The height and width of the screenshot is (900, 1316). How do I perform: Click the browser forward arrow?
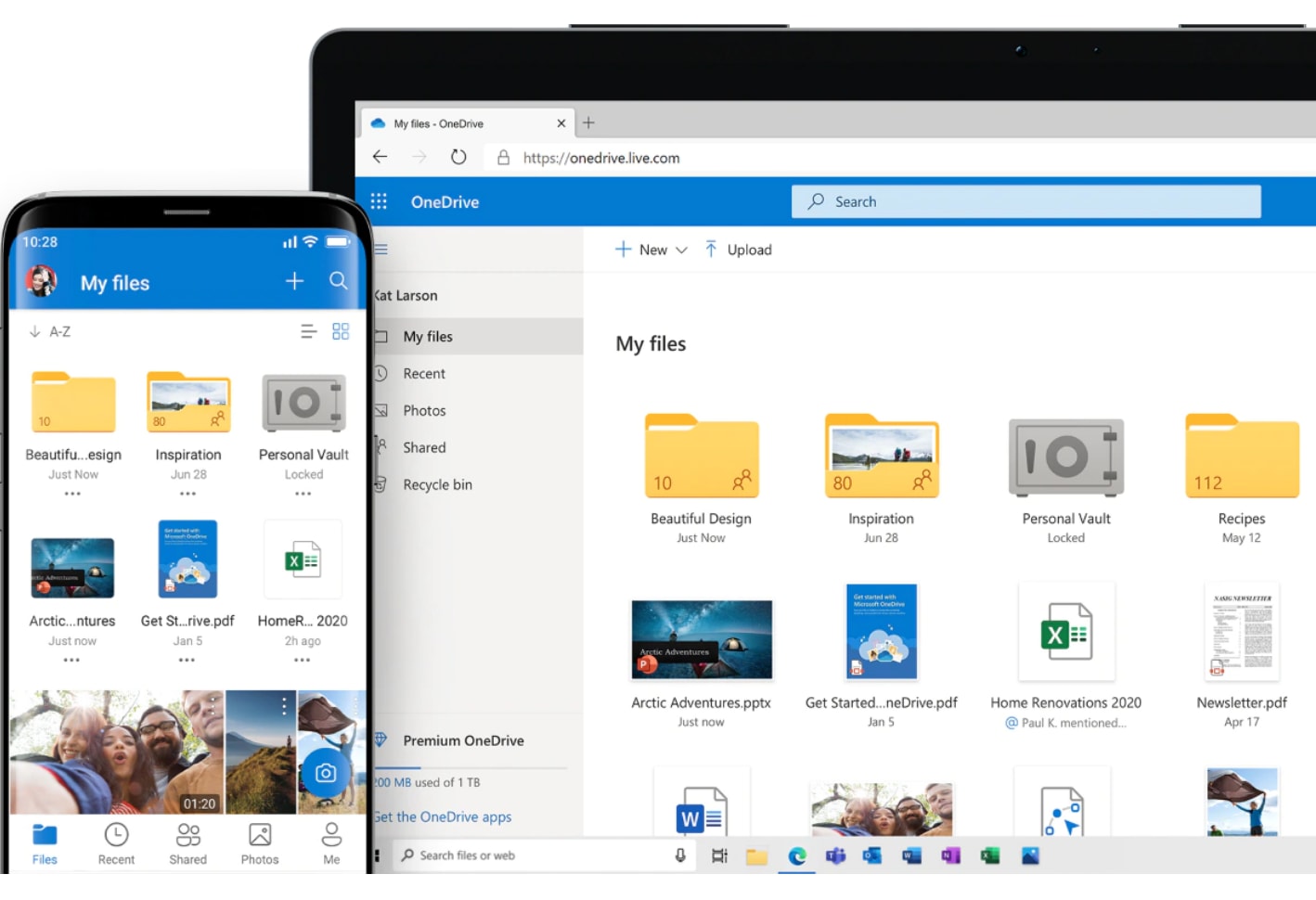(x=419, y=157)
